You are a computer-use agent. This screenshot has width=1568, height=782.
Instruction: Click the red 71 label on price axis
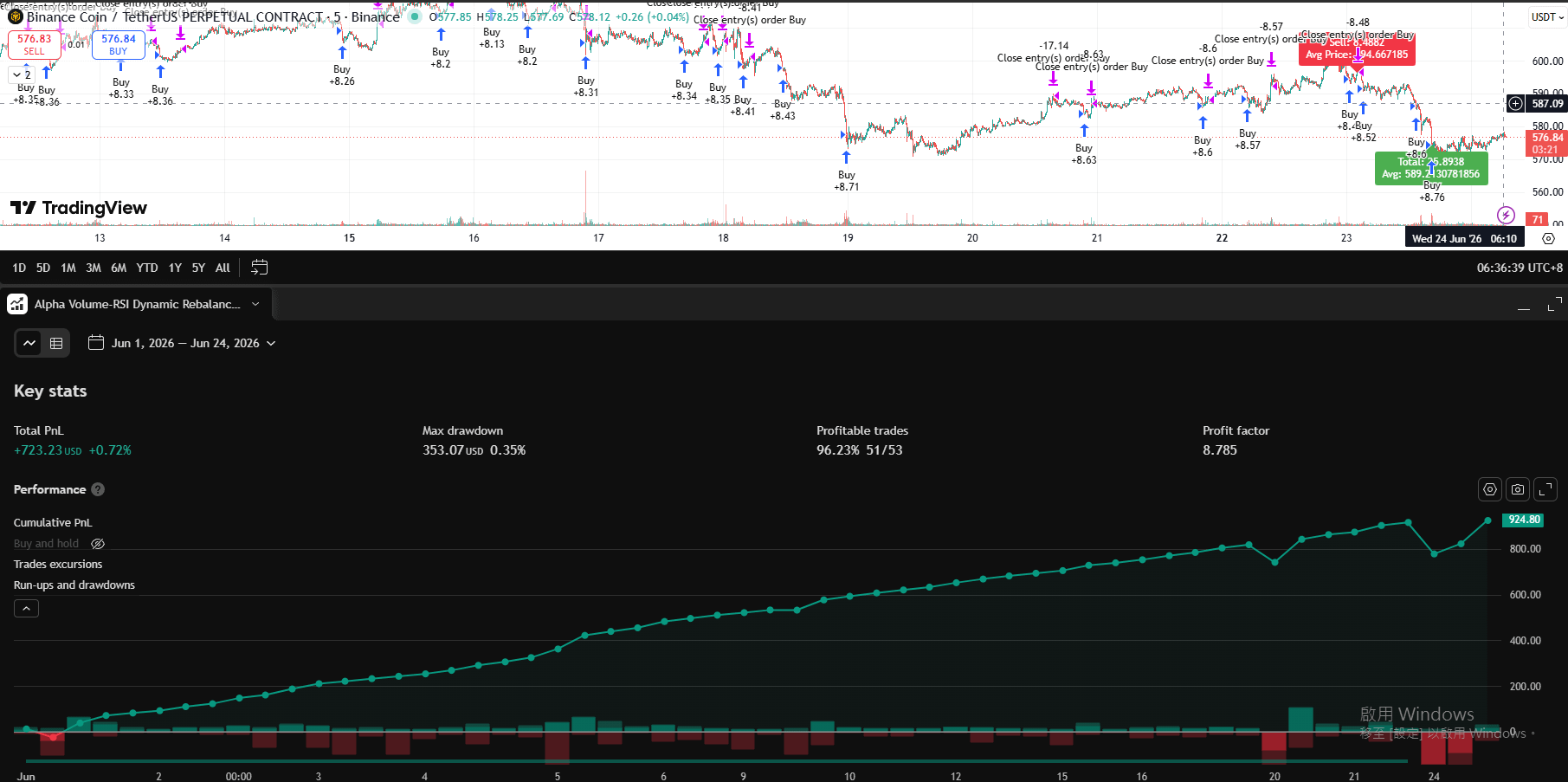coord(1537,220)
